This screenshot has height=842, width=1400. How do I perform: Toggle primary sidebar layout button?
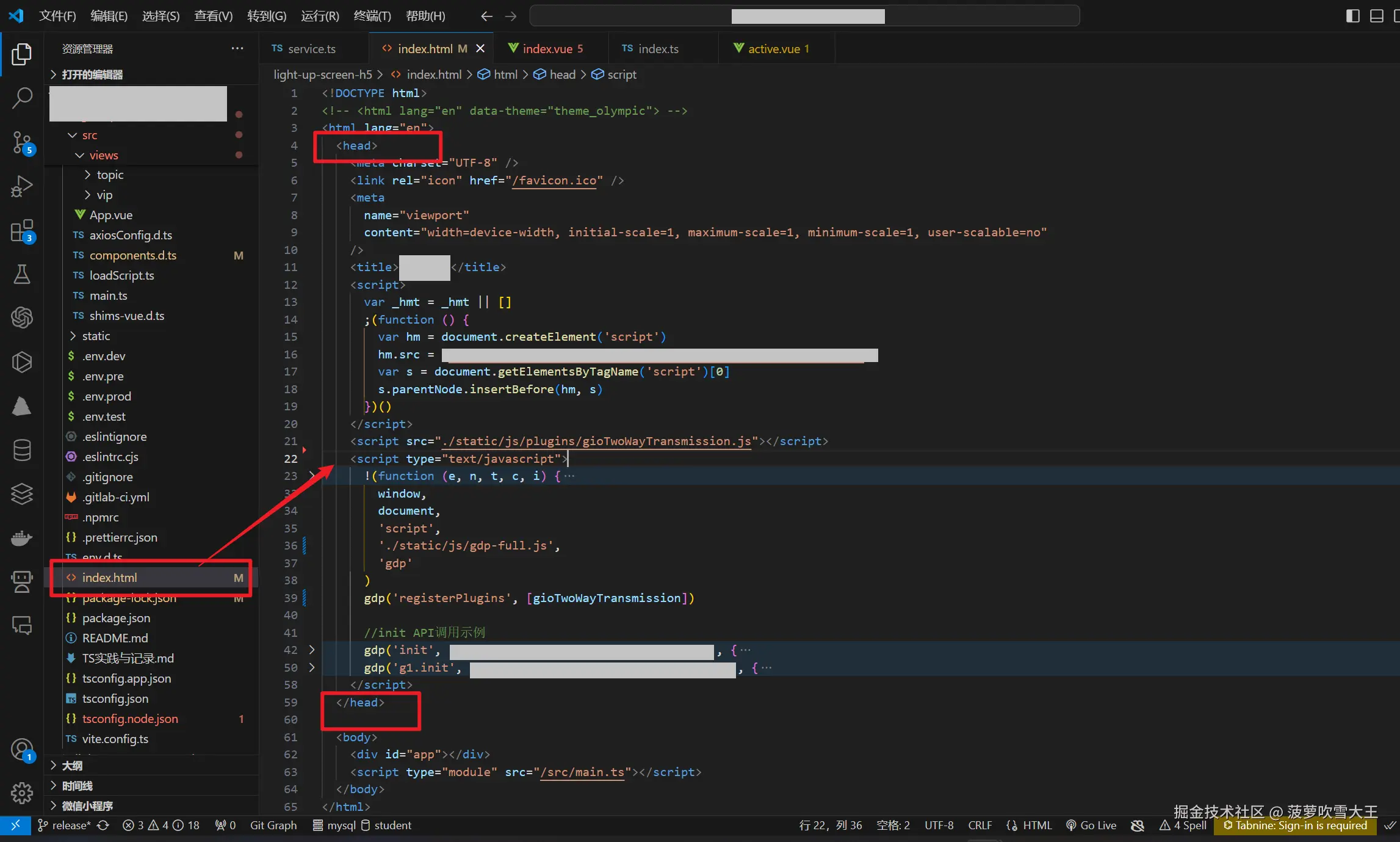(x=1352, y=16)
